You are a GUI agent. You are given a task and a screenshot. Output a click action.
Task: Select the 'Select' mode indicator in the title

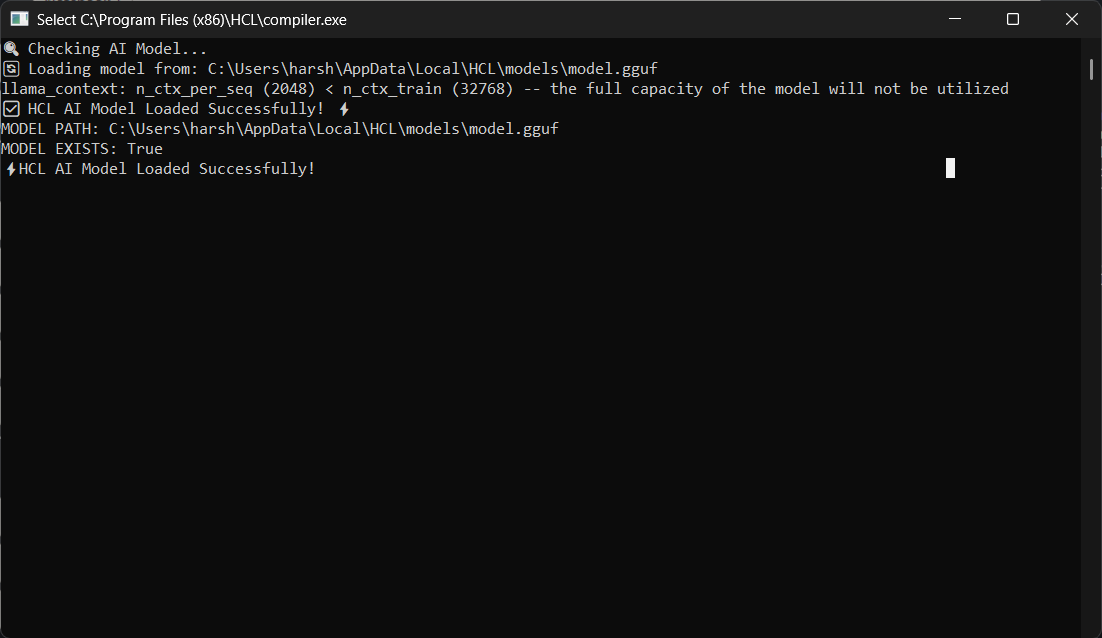click(55, 18)
